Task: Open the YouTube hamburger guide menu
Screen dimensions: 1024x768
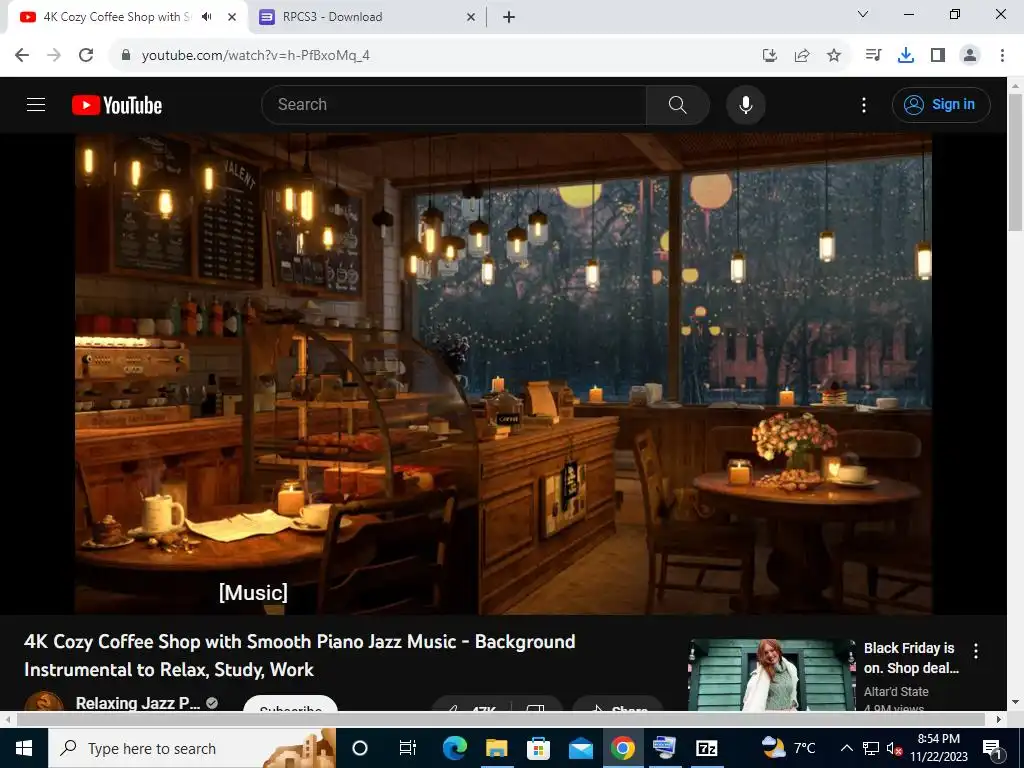Action: click(36, 104)
